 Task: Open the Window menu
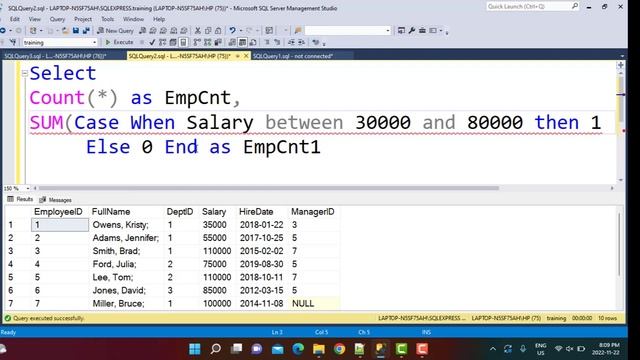(133, 19)
